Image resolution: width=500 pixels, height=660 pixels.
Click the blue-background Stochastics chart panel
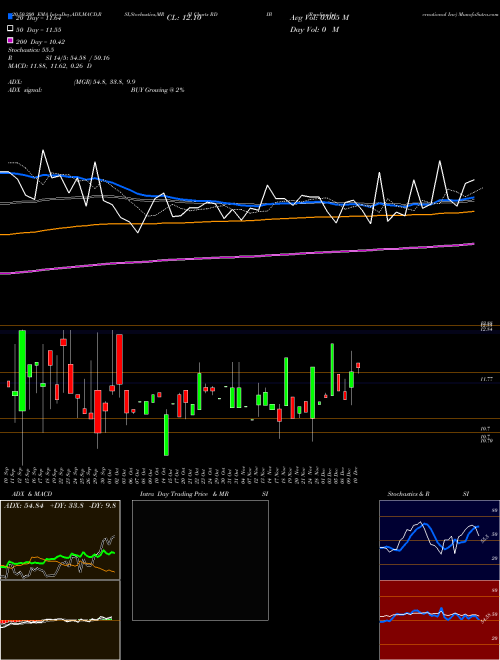439,540
